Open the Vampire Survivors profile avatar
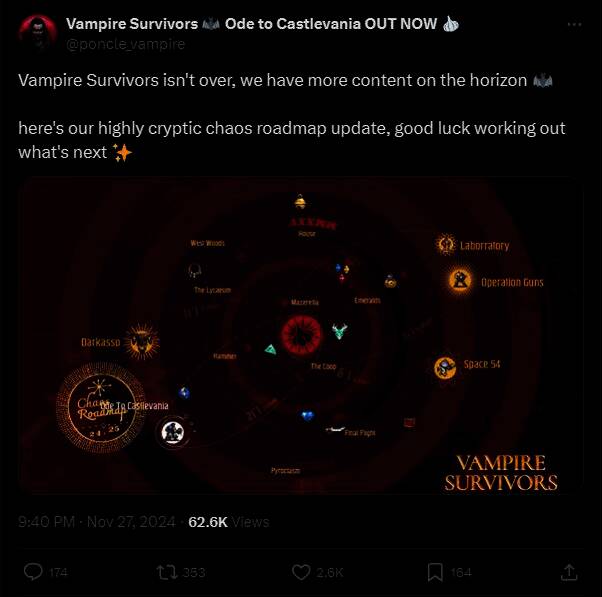 pyautogui.click(x=38, y=33)
